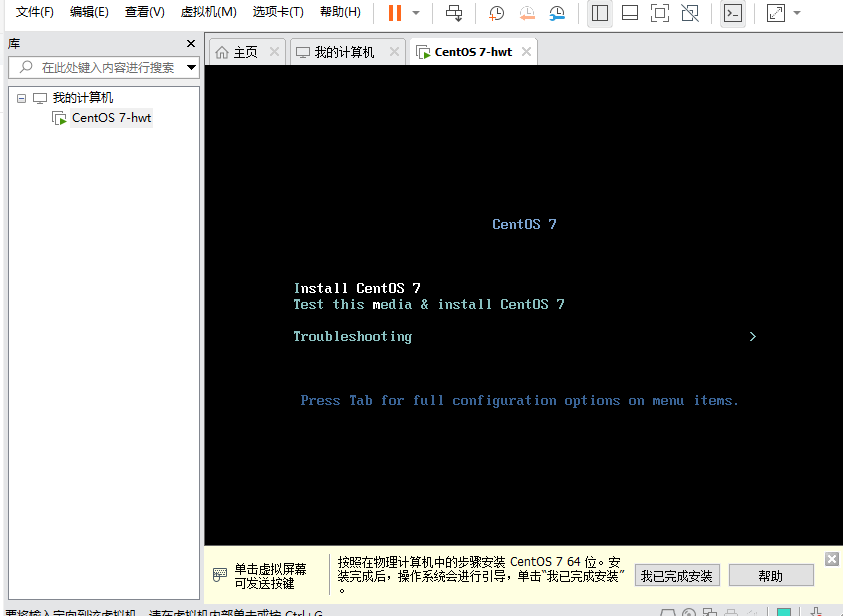Screen dimensions: 843x616
Task: Send Ctrl+Alt+Del to the virtual machine
Action: tap(454, 13)
